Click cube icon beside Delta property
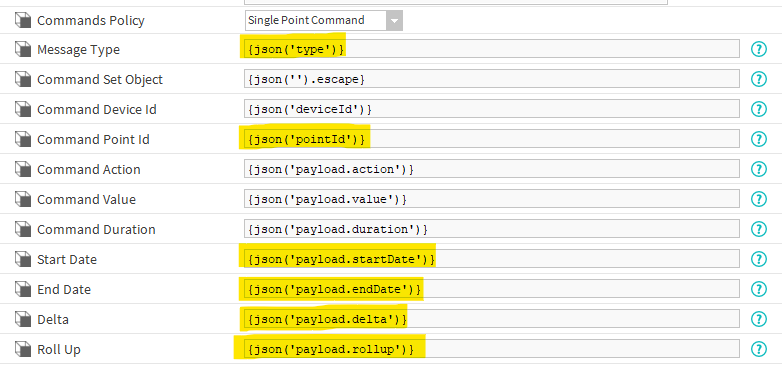This screenshot has height=367, width=782. pyautogui.click(x=23, y=319)
